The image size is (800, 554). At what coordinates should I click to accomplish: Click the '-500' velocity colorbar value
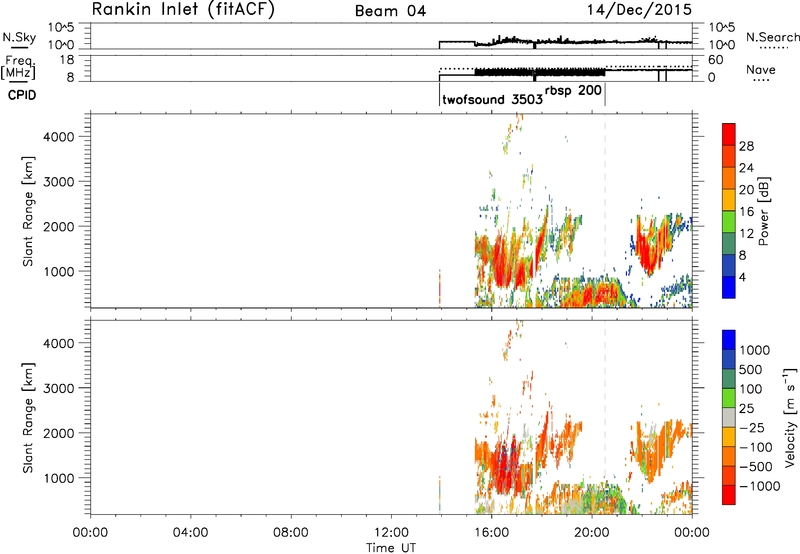756,467
